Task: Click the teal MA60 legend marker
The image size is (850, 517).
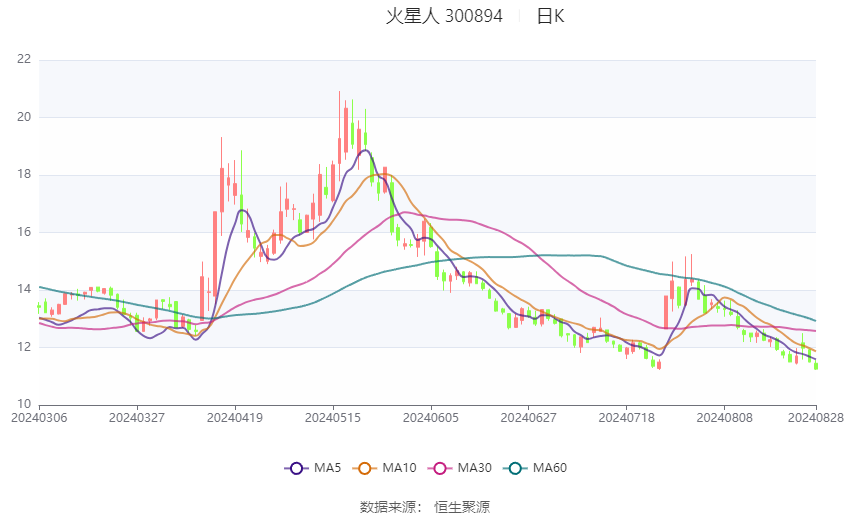Action: (x=515, y=468)
